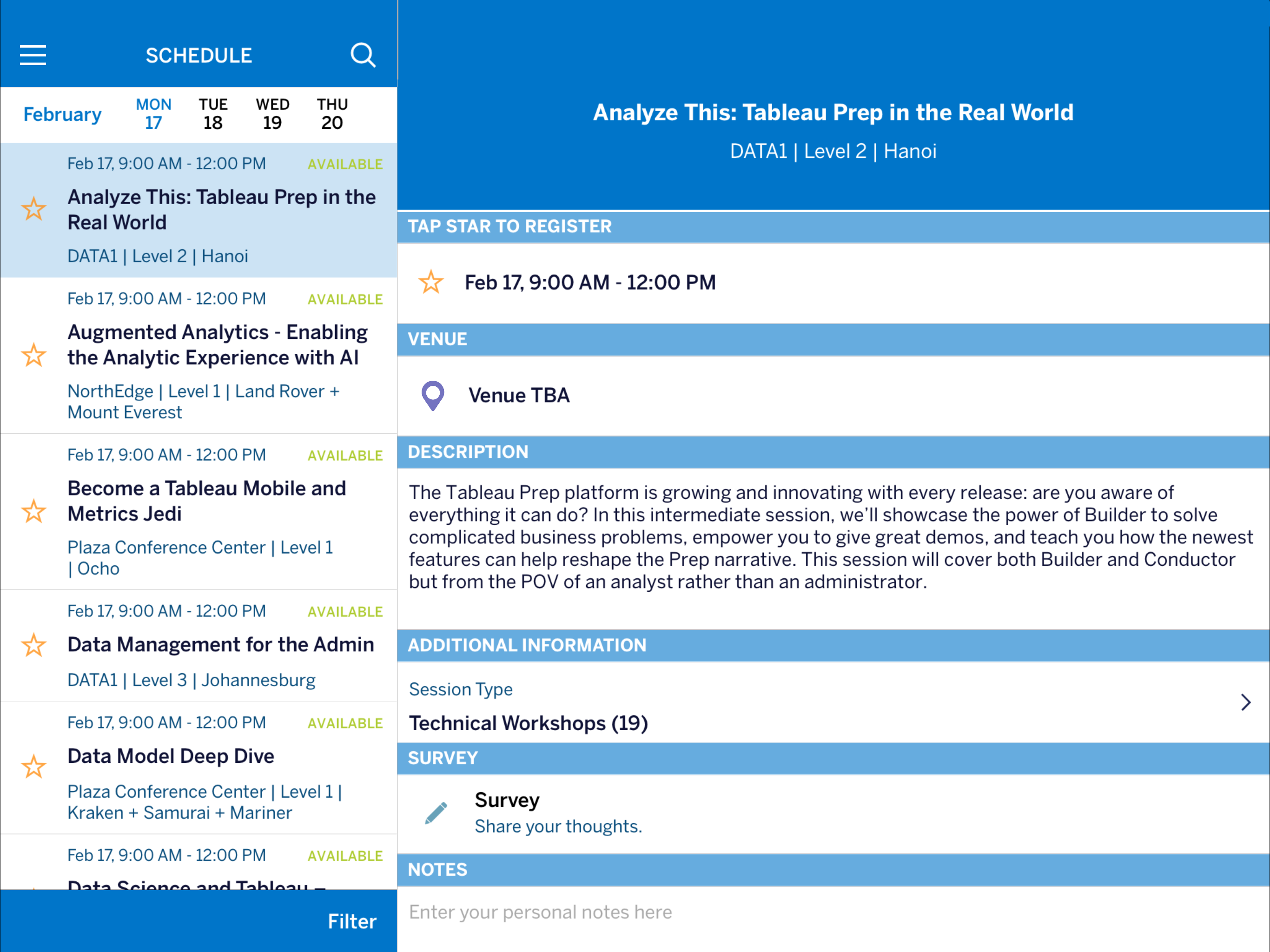Open Technical Workshops (19) session type
This screenshot has width=1270, height=952.
528,723
